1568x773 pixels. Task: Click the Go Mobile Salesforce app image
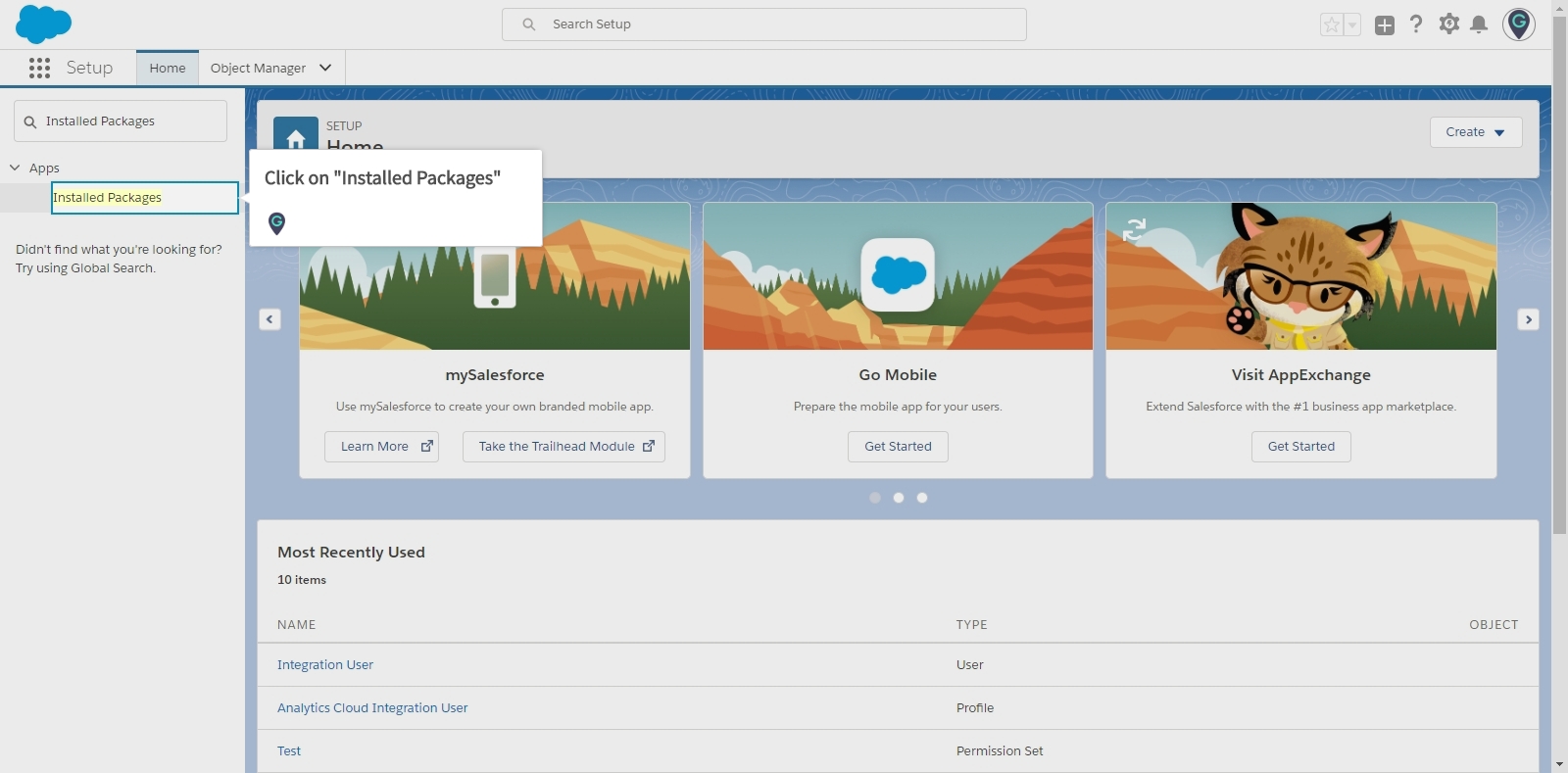[x=898, y=275]
